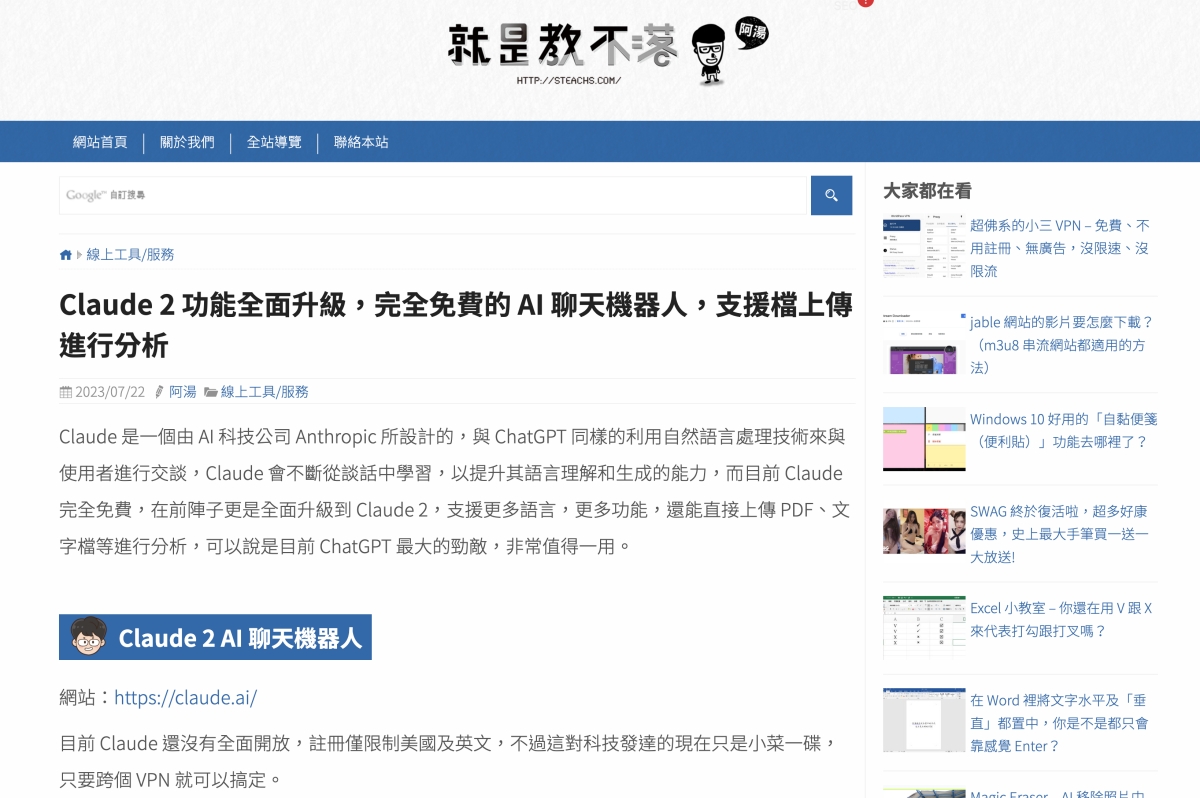The image size is (1200, 798).
Task: Open 線上工具/服務 category link in post meta
Action: (265, 392)
